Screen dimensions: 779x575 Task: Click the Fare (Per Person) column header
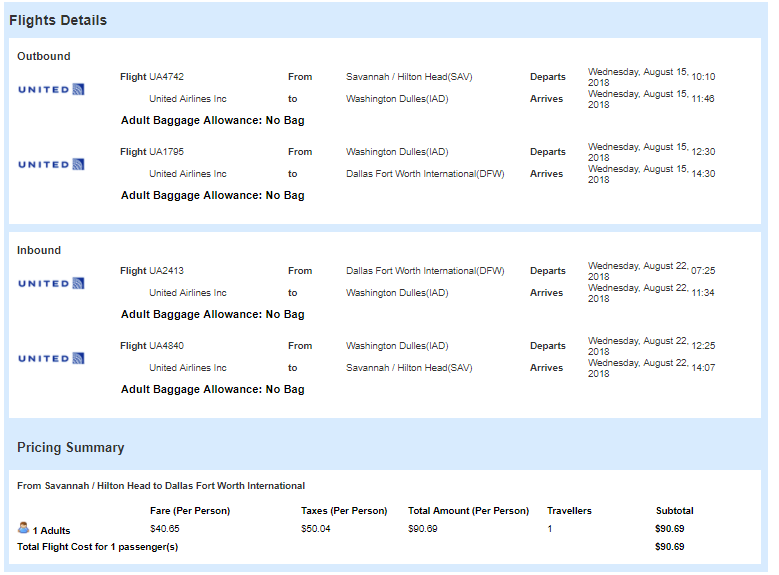click(190, 511)
